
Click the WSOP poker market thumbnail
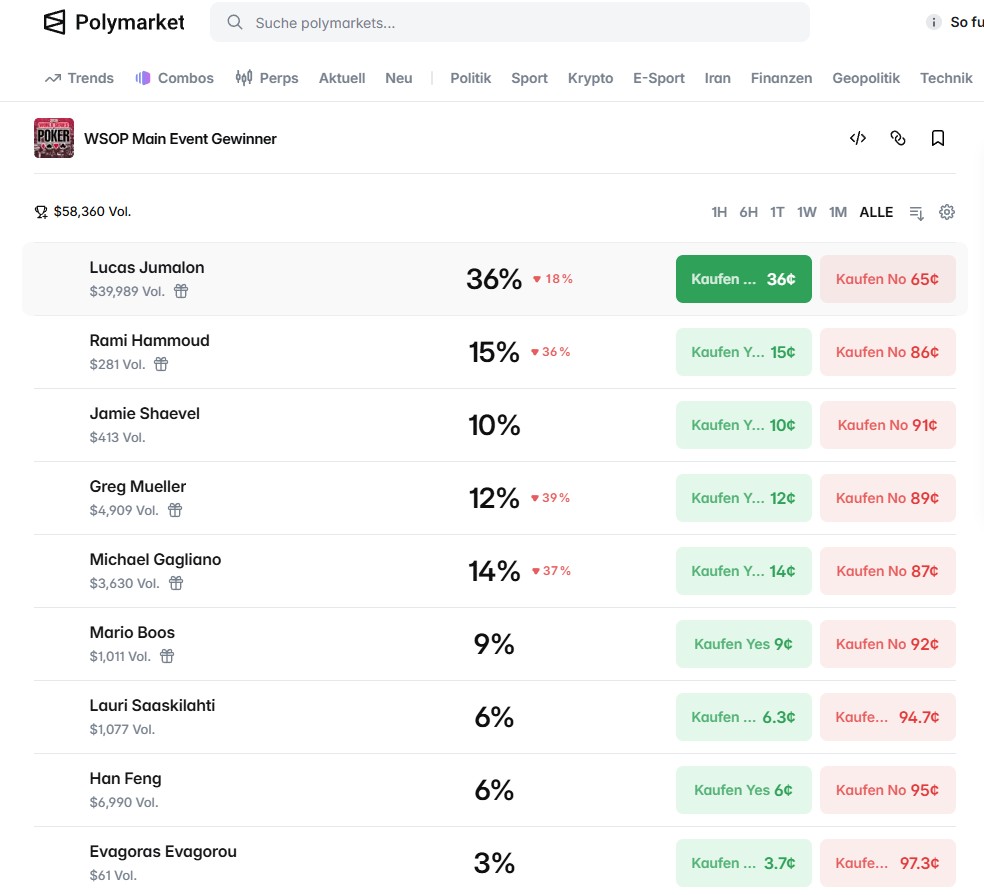pyautogui.click(x=54, y=138)
